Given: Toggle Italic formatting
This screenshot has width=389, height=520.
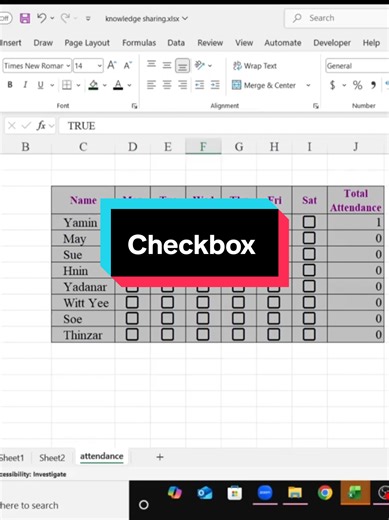Looking at the screenshot, I should (25, 85).
